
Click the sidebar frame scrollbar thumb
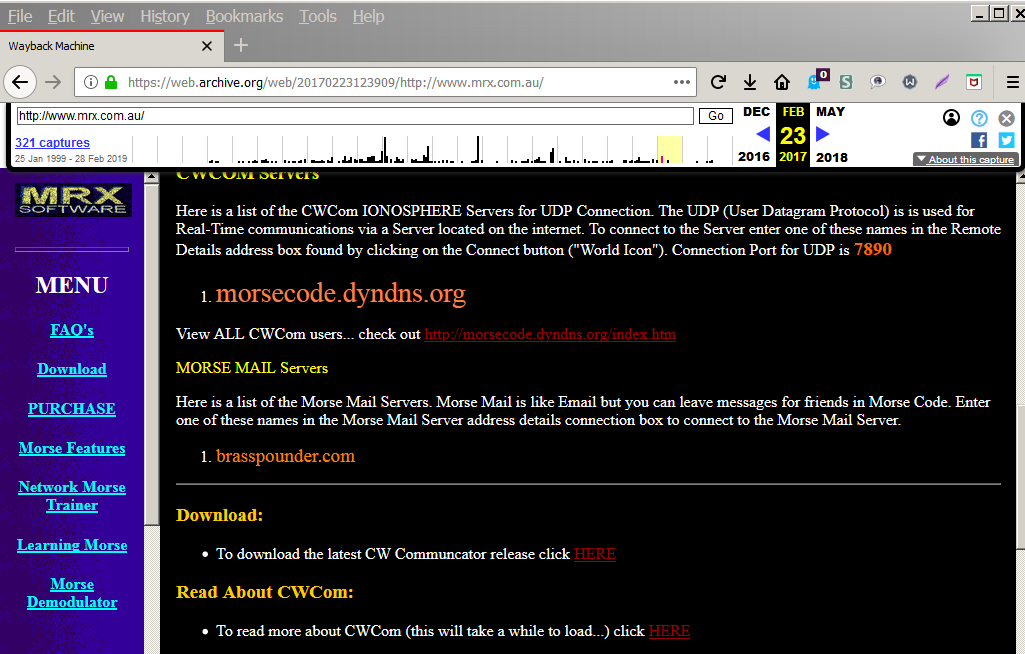[x=152, y=354]
